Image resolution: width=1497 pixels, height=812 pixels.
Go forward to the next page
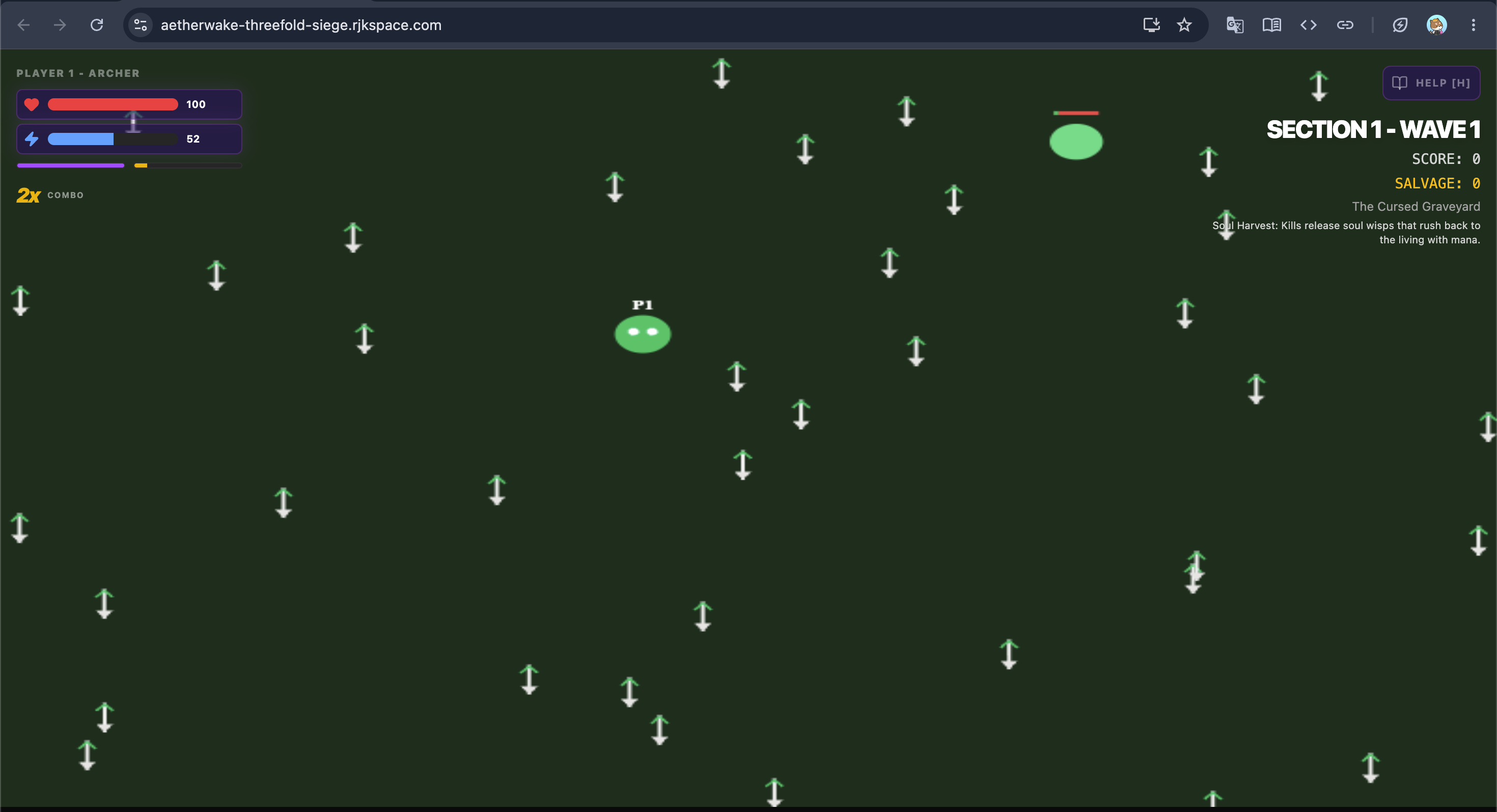coord(60,25)
